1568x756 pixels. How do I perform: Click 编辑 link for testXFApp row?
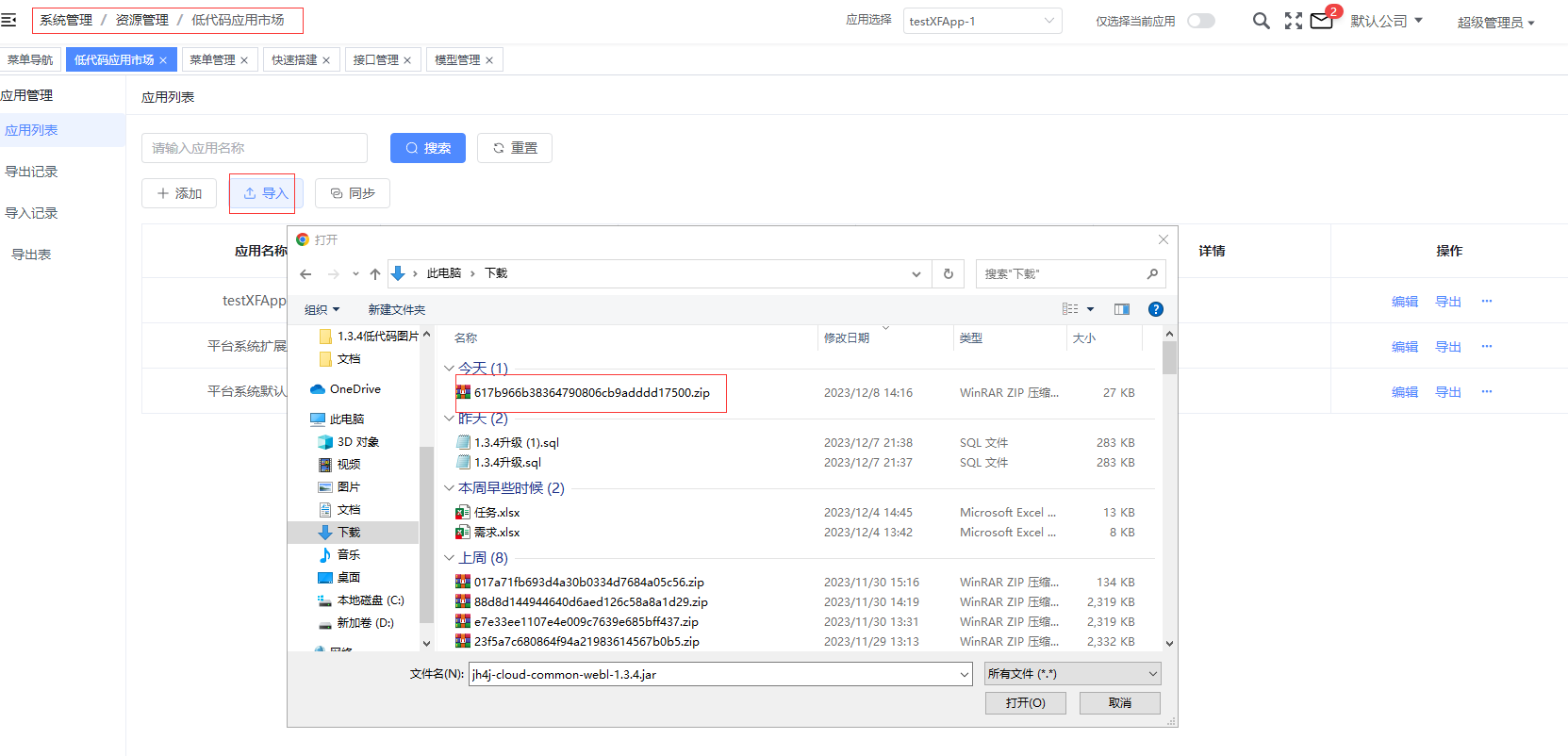pos(1405,302)
